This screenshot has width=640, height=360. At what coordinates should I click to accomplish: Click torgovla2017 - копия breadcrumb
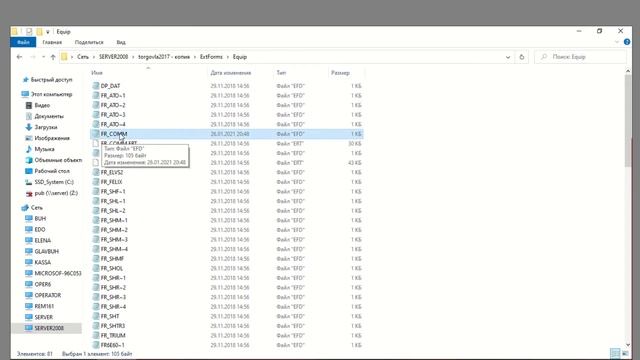164,57
